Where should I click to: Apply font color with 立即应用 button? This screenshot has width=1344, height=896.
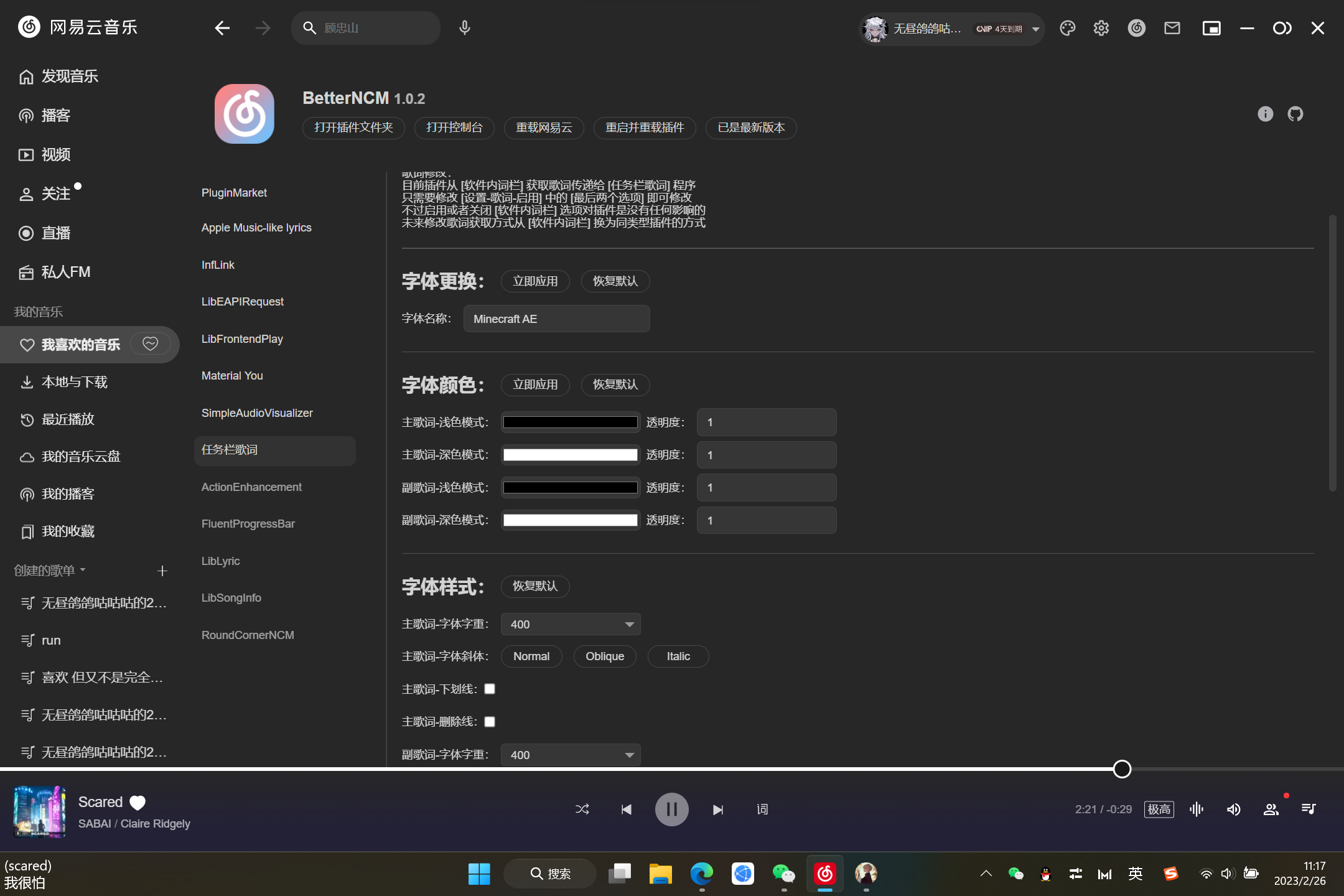[534, 385]
